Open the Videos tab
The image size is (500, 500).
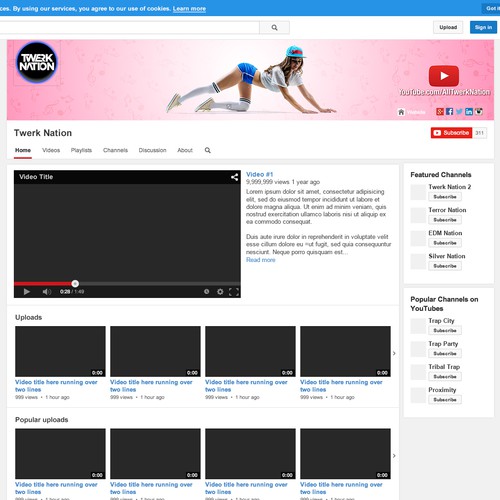click(x=51, y=150)
